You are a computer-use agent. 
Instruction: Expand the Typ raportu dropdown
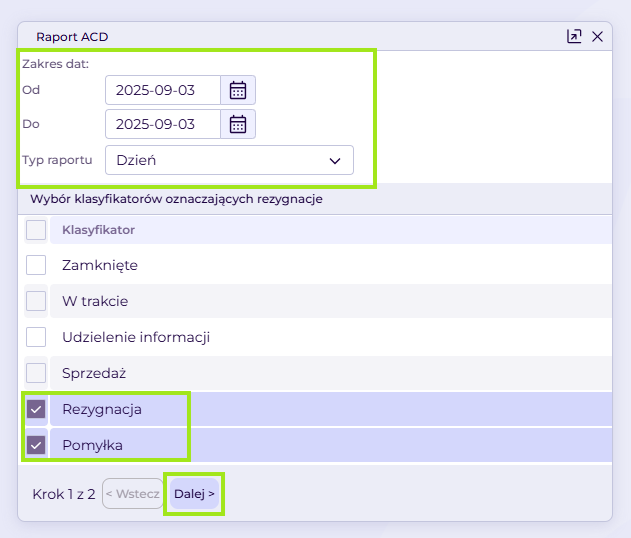(229, 160)
